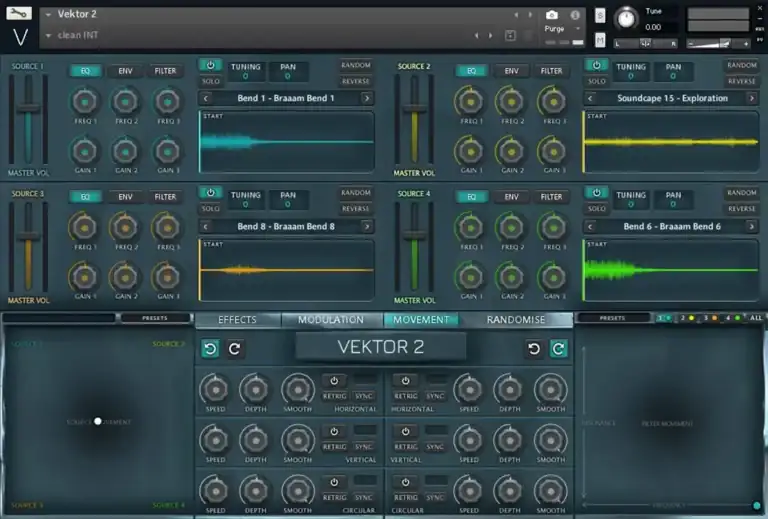This screenshot has width=768, height=519.
Task: Click Reverse button for Source 4
Action: coord(742,209)
